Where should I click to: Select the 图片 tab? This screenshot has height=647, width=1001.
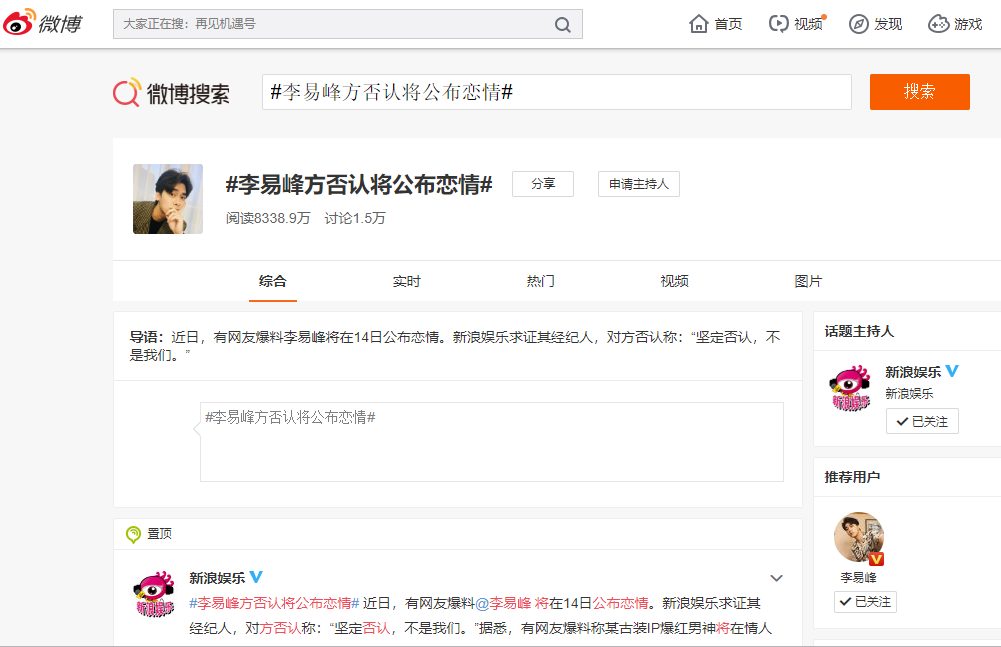tap(808, 282)
